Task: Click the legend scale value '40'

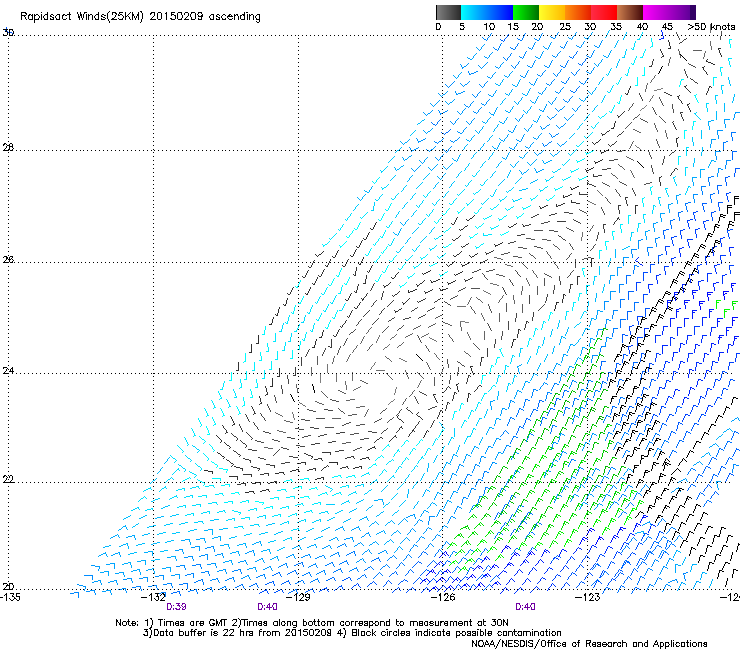Action: point(642,27)
